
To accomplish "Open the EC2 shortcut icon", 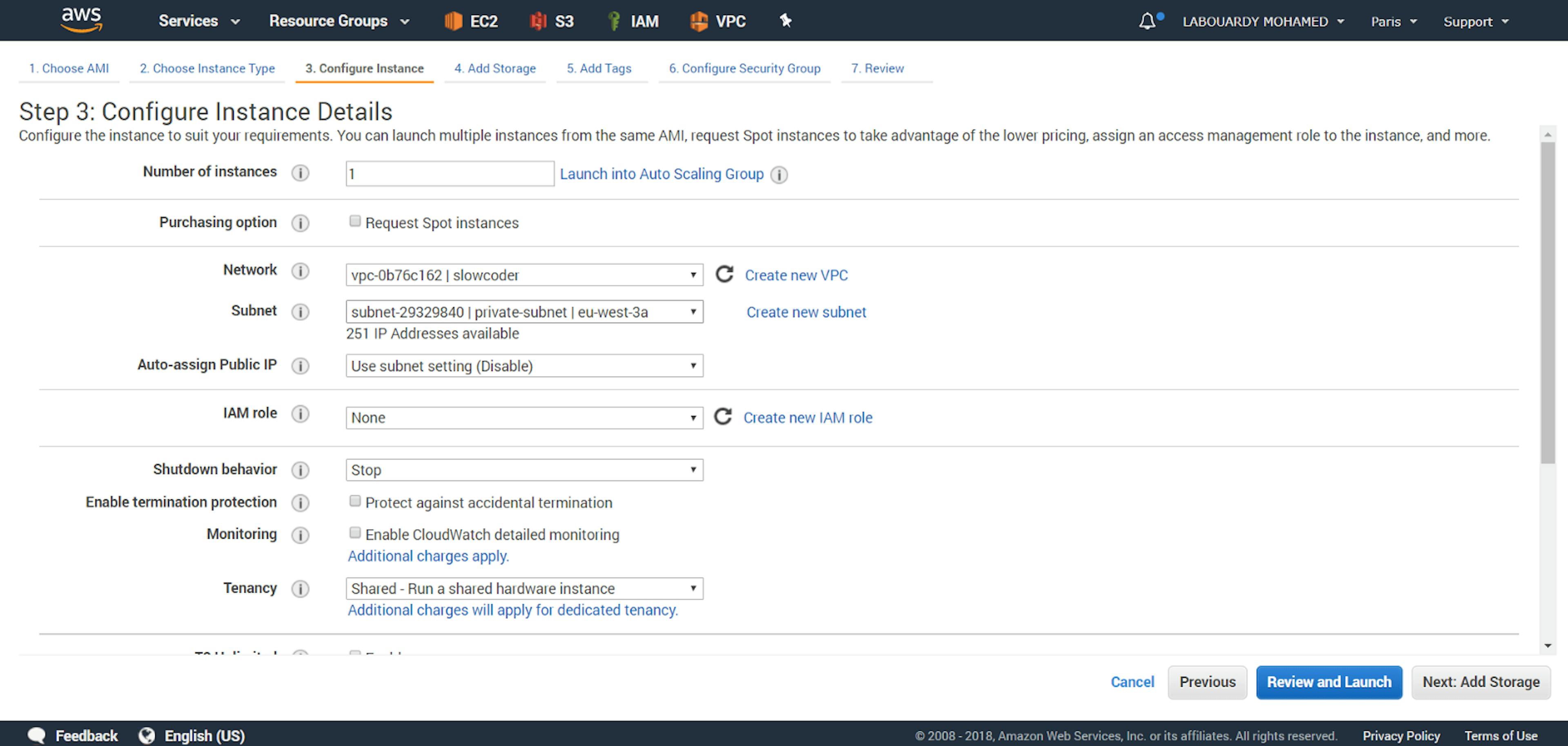I will [x=454, y=21].
